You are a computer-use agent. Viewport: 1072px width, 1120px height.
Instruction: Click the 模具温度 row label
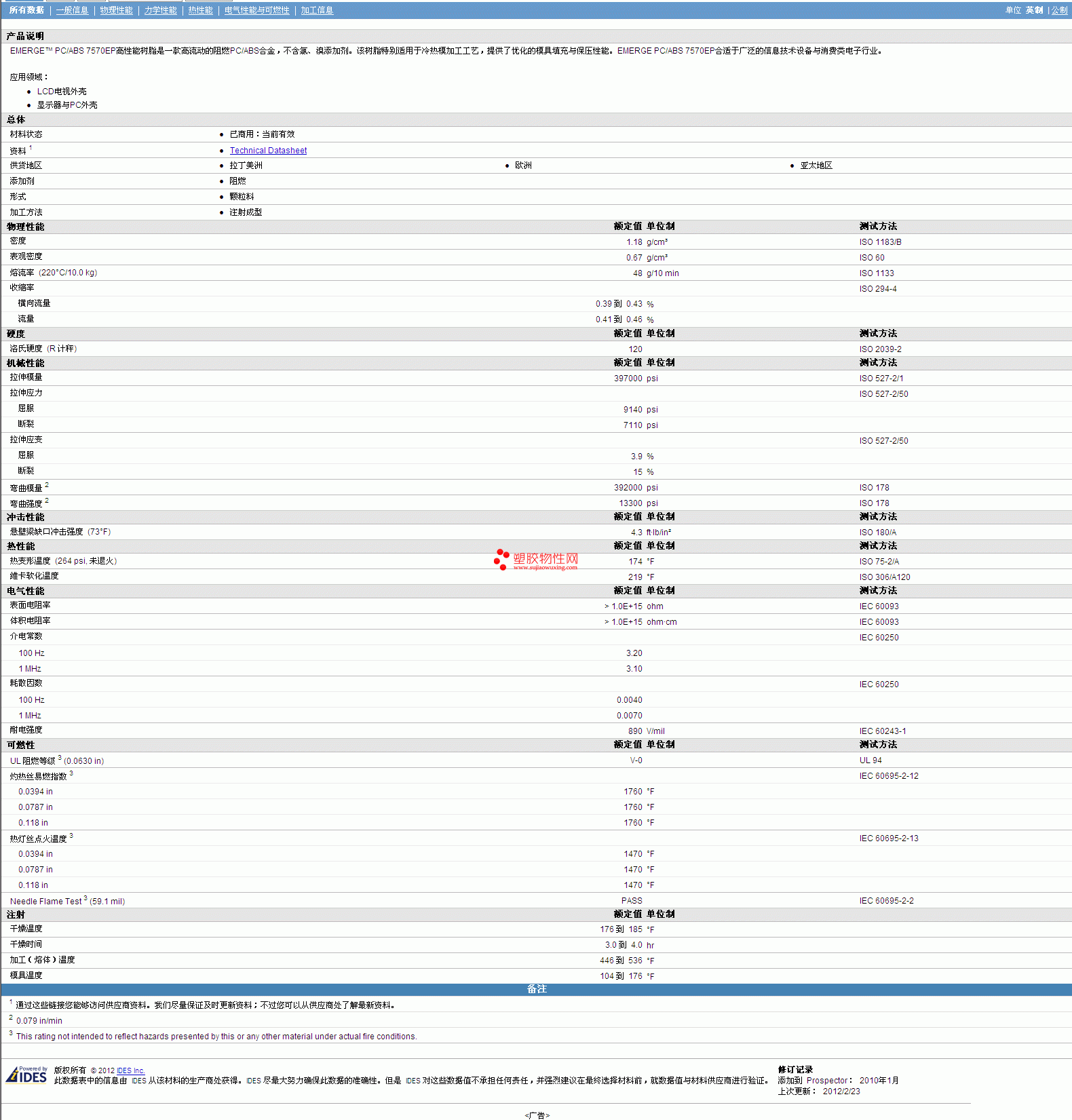pos(26,976)
